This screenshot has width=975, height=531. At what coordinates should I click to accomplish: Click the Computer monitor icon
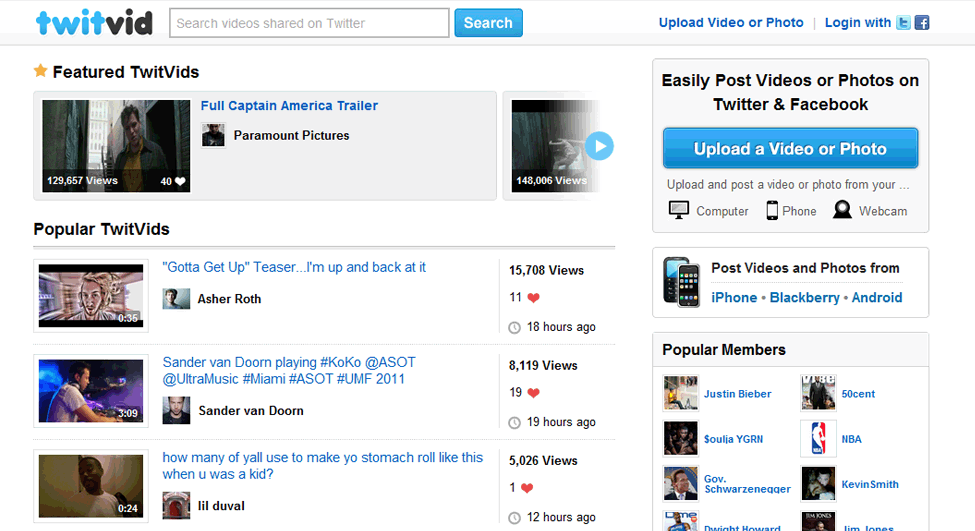(678, 210)
